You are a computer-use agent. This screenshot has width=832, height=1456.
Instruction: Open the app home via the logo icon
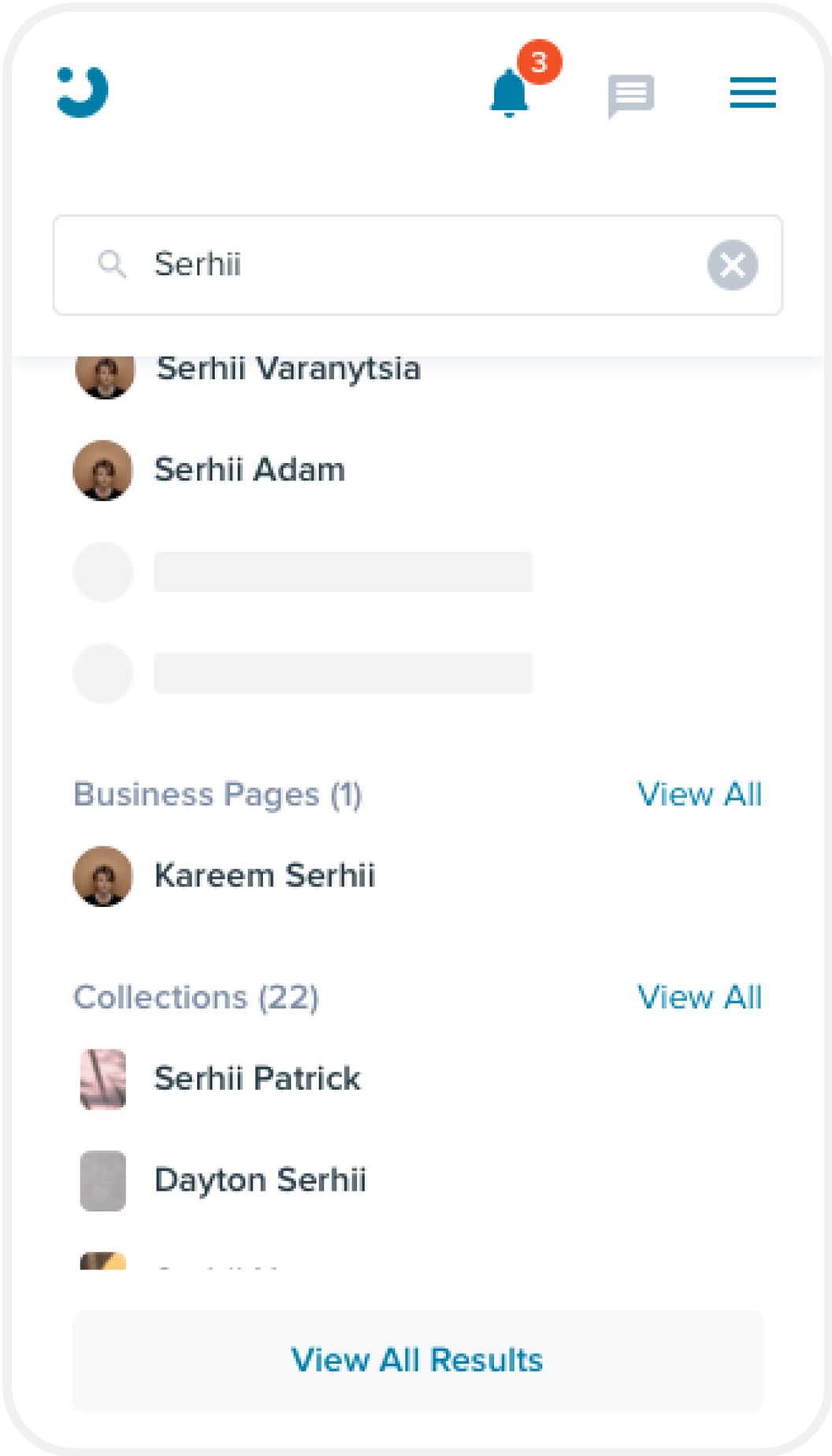pos(82,91)
